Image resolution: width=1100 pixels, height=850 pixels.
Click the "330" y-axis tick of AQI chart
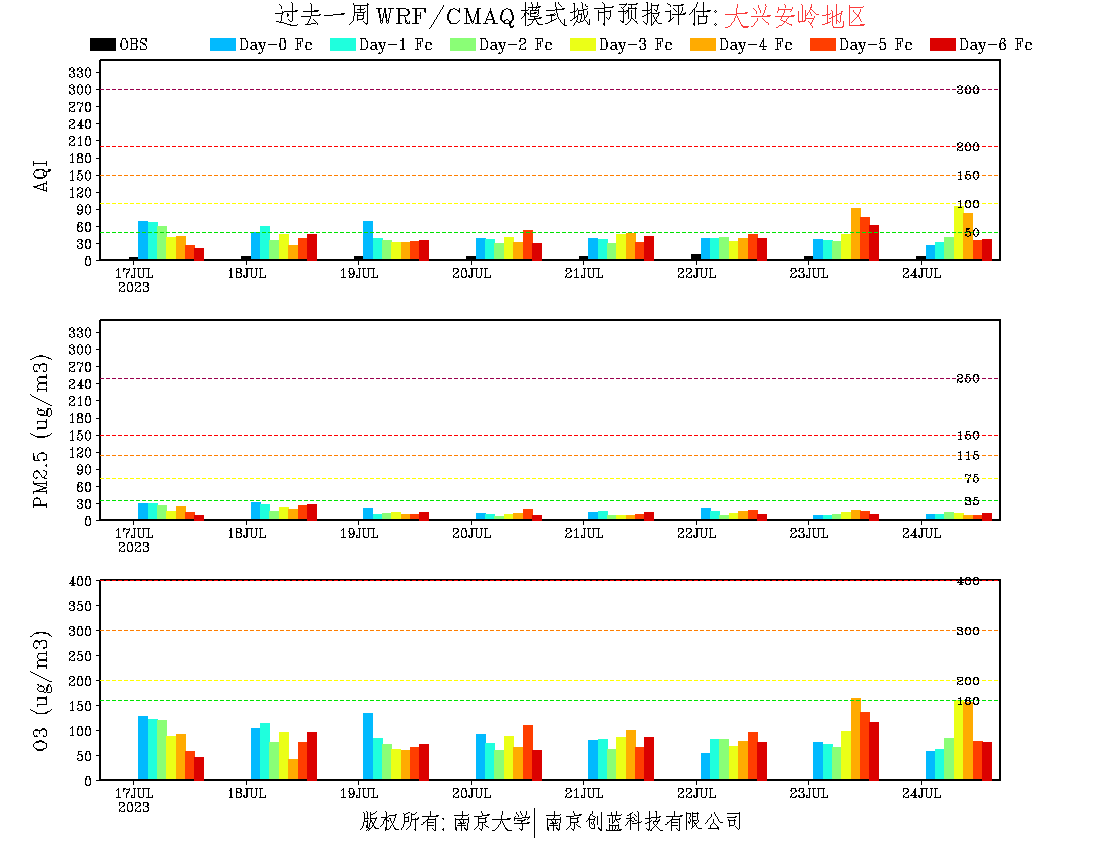[x=80, y=73]
